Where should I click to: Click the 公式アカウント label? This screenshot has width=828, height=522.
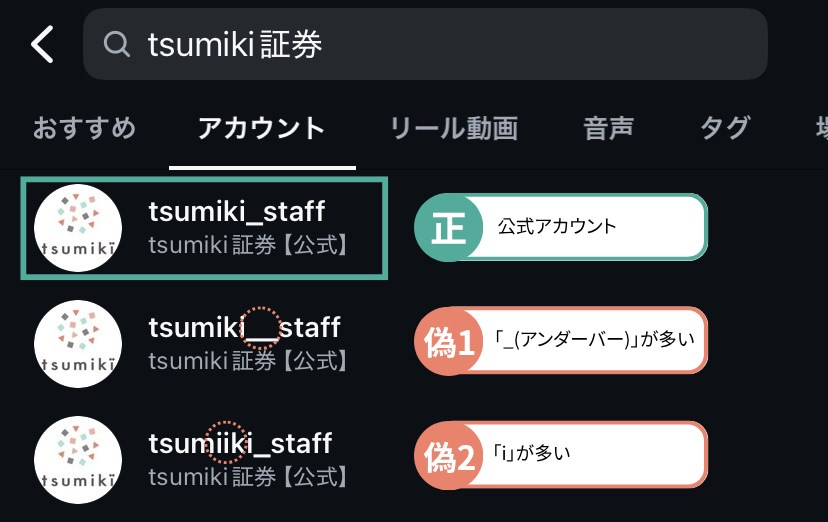click(x=557, y=226)
